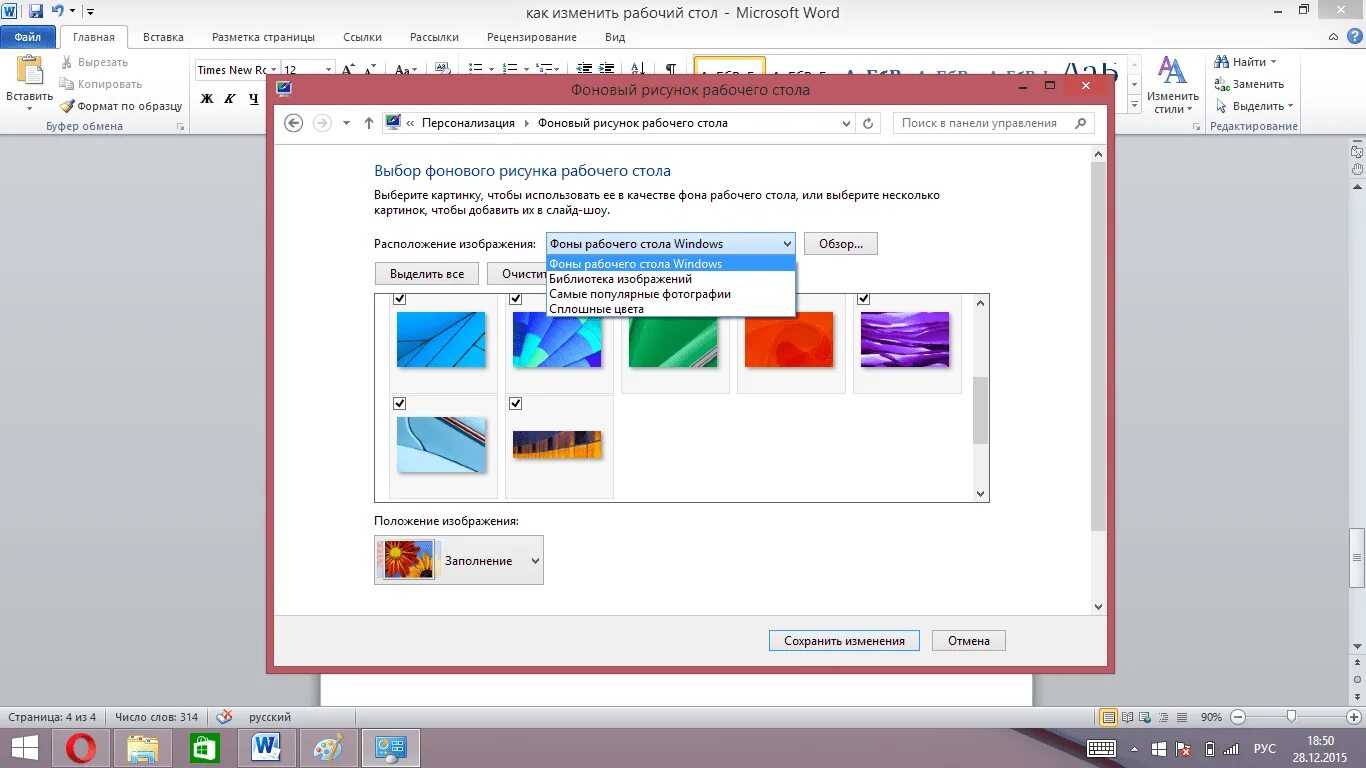This screenshot has width=1366, height=768.
Task: Expand the Выделить dropdown in Word
Action: click(1290, 106)
